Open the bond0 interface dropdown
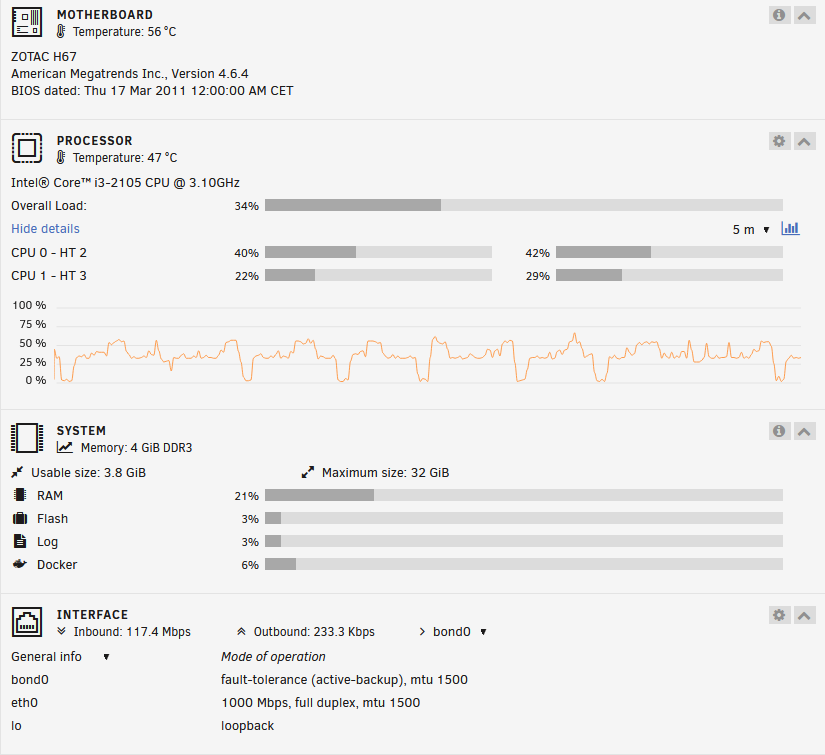This screenshot has height=755, width=825. coord(459,632)
